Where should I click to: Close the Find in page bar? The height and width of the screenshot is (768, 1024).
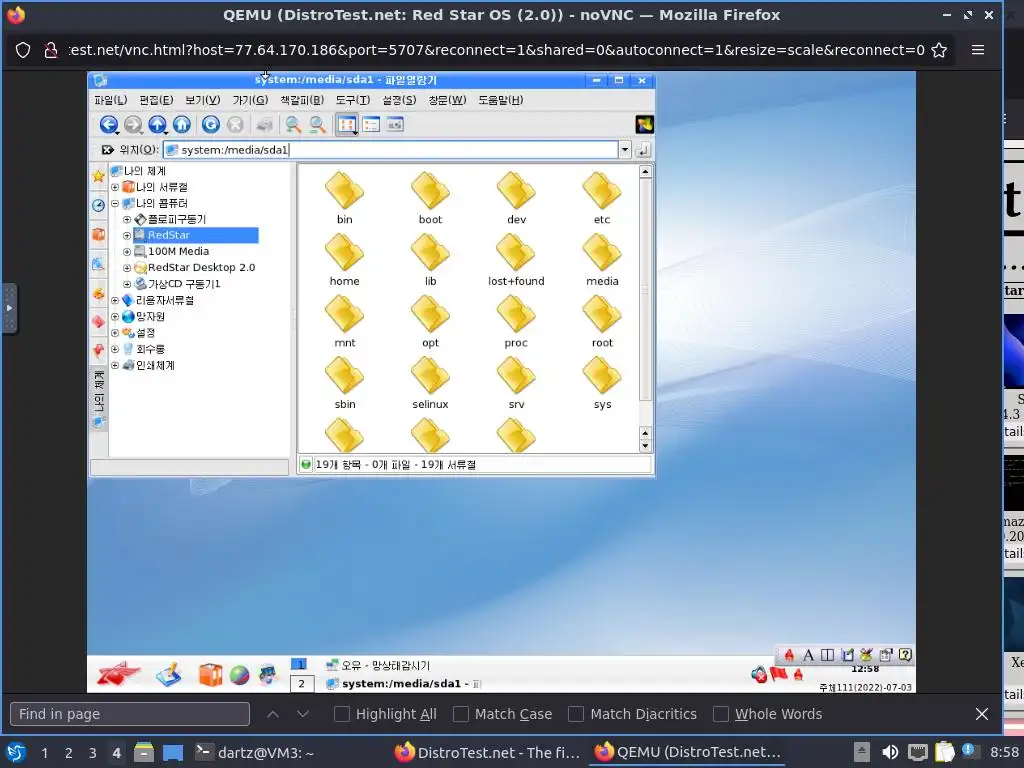(x=982, y=714)
